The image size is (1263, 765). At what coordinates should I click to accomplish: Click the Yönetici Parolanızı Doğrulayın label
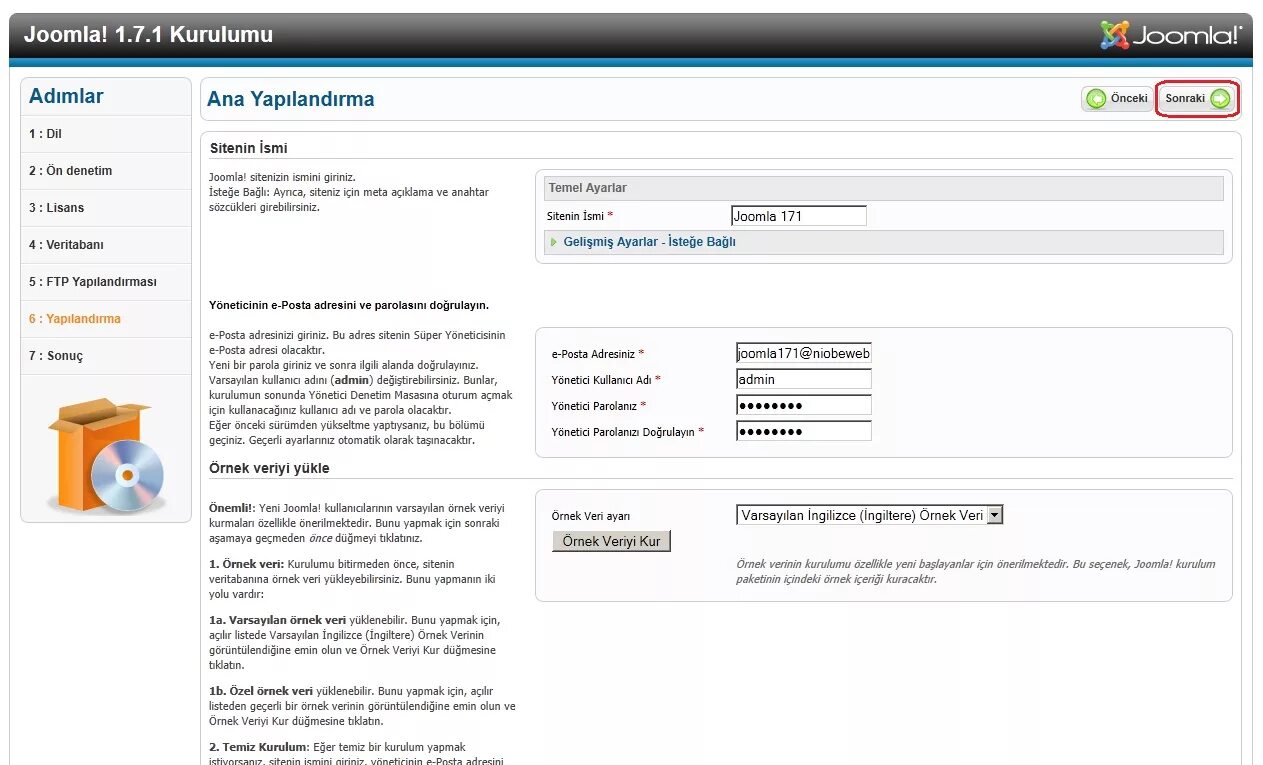628,432
